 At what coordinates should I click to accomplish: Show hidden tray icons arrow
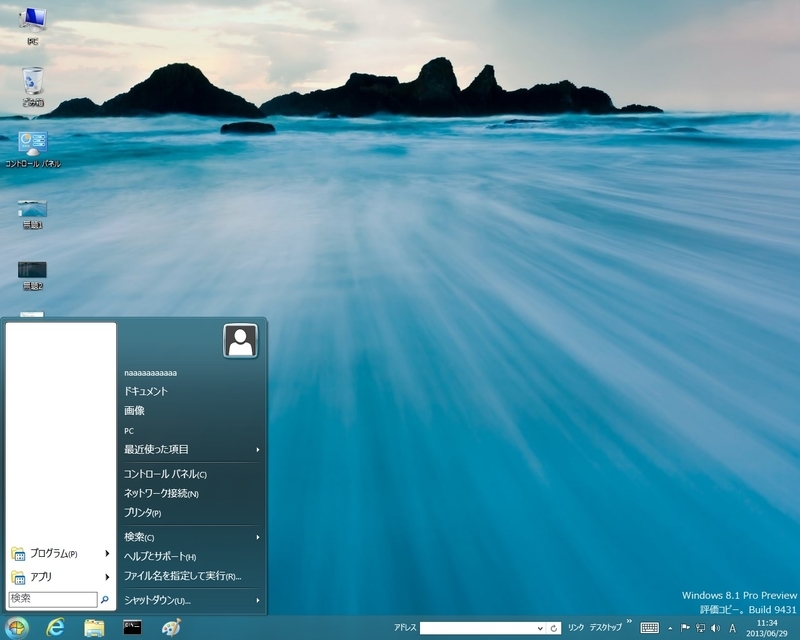(670, 628)
